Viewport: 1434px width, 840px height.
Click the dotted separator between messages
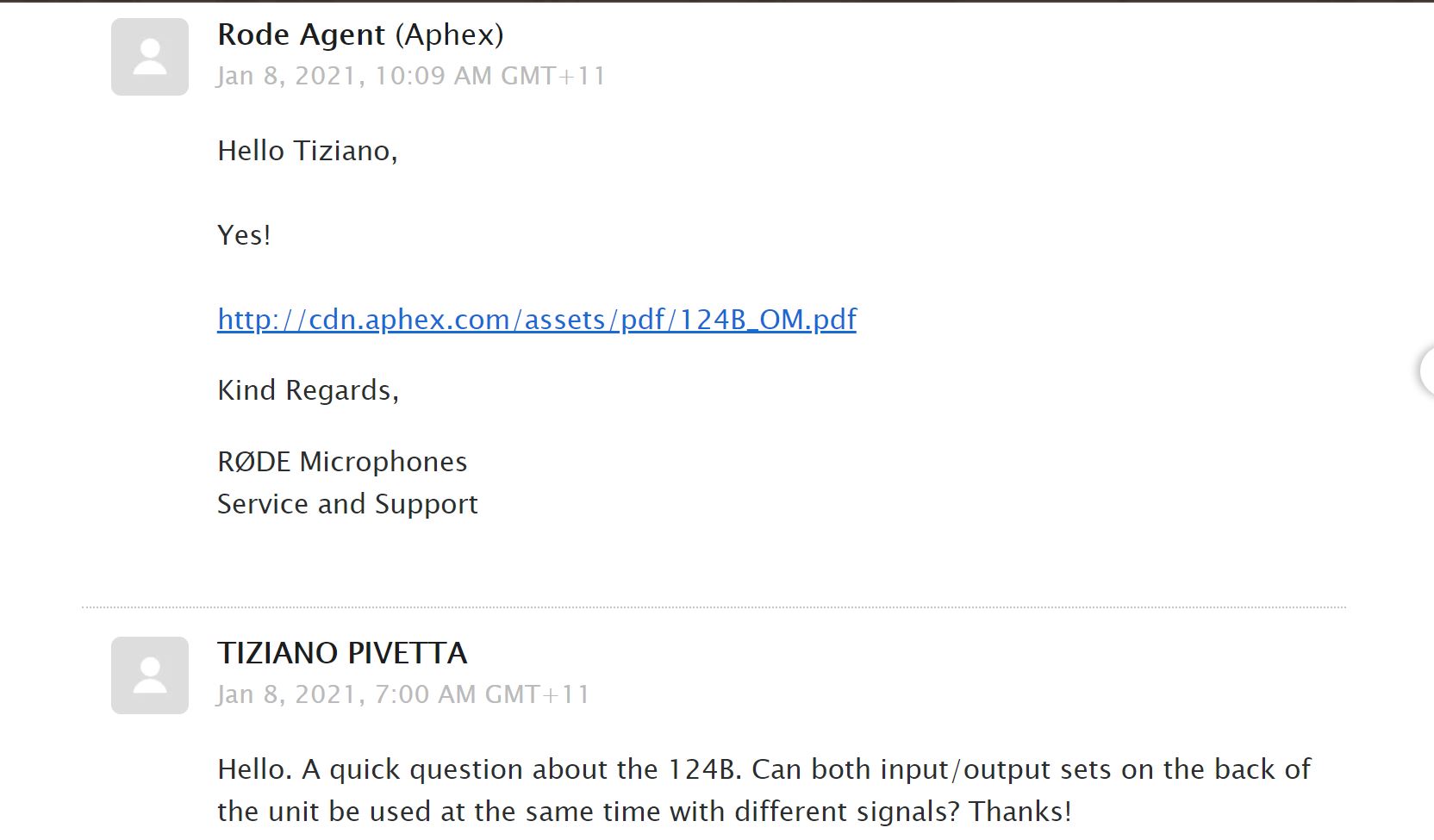click(714, 607)
